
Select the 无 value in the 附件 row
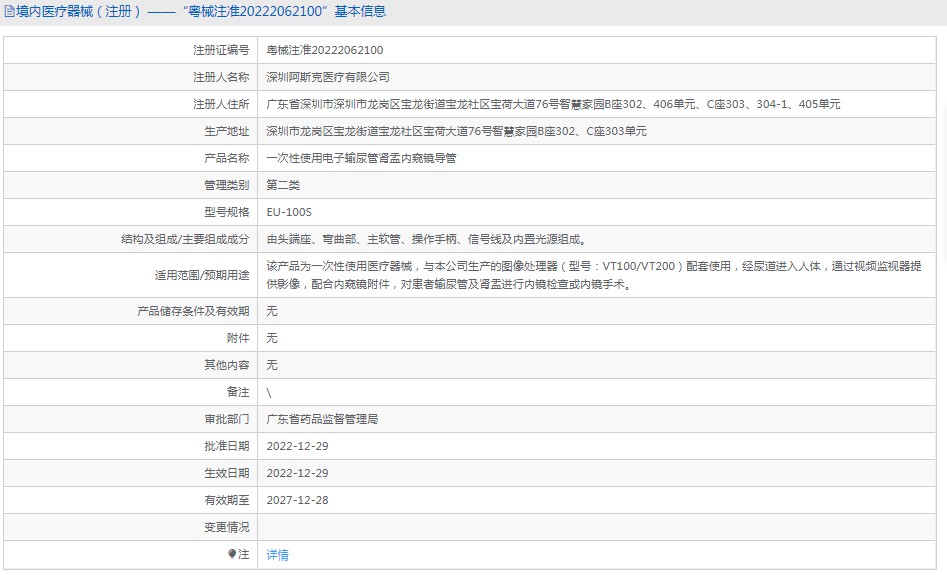[272, 338]
